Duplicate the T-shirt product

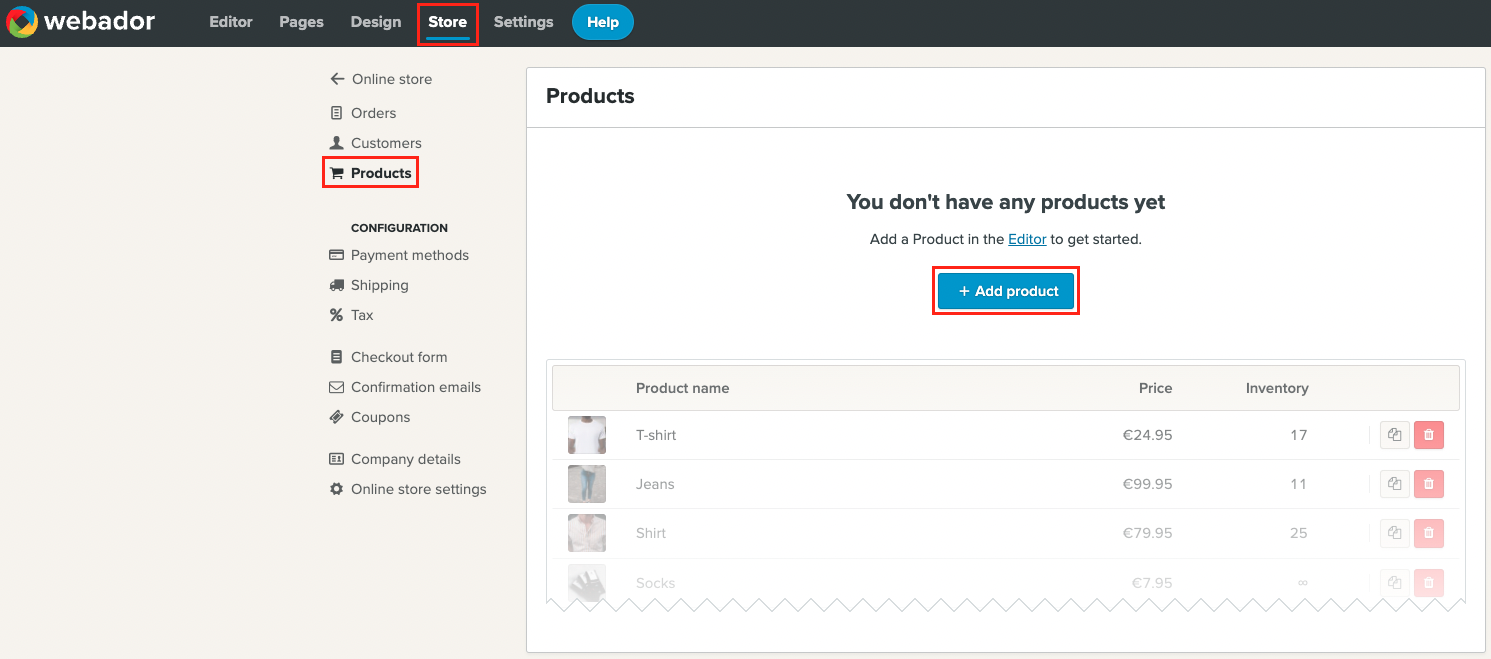[x=1394, y=435]
